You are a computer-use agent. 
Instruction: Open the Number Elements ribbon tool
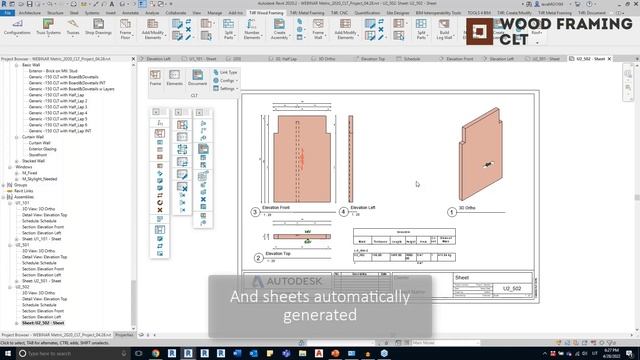tap(252, 29)
